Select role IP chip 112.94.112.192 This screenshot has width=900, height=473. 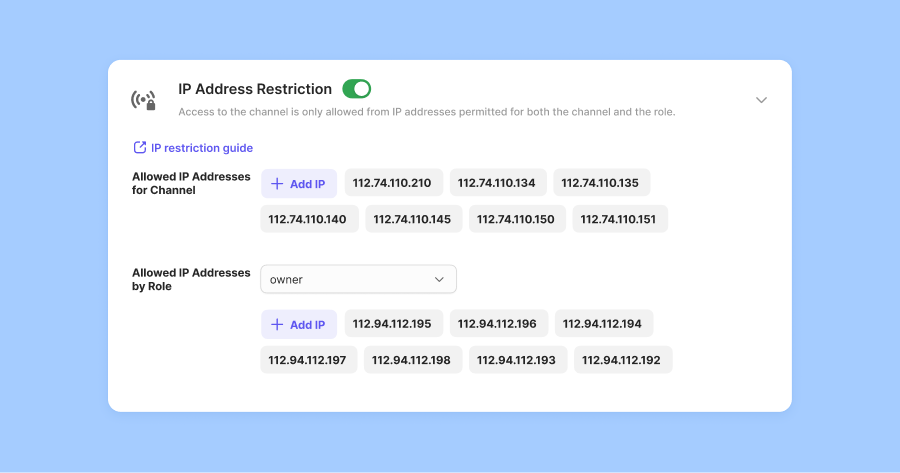pos(623,360)
